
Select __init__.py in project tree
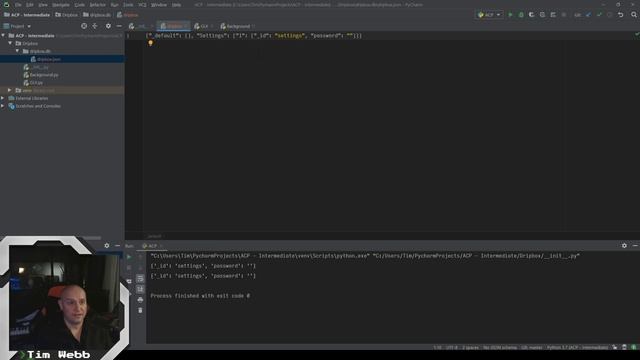[40, 67]
